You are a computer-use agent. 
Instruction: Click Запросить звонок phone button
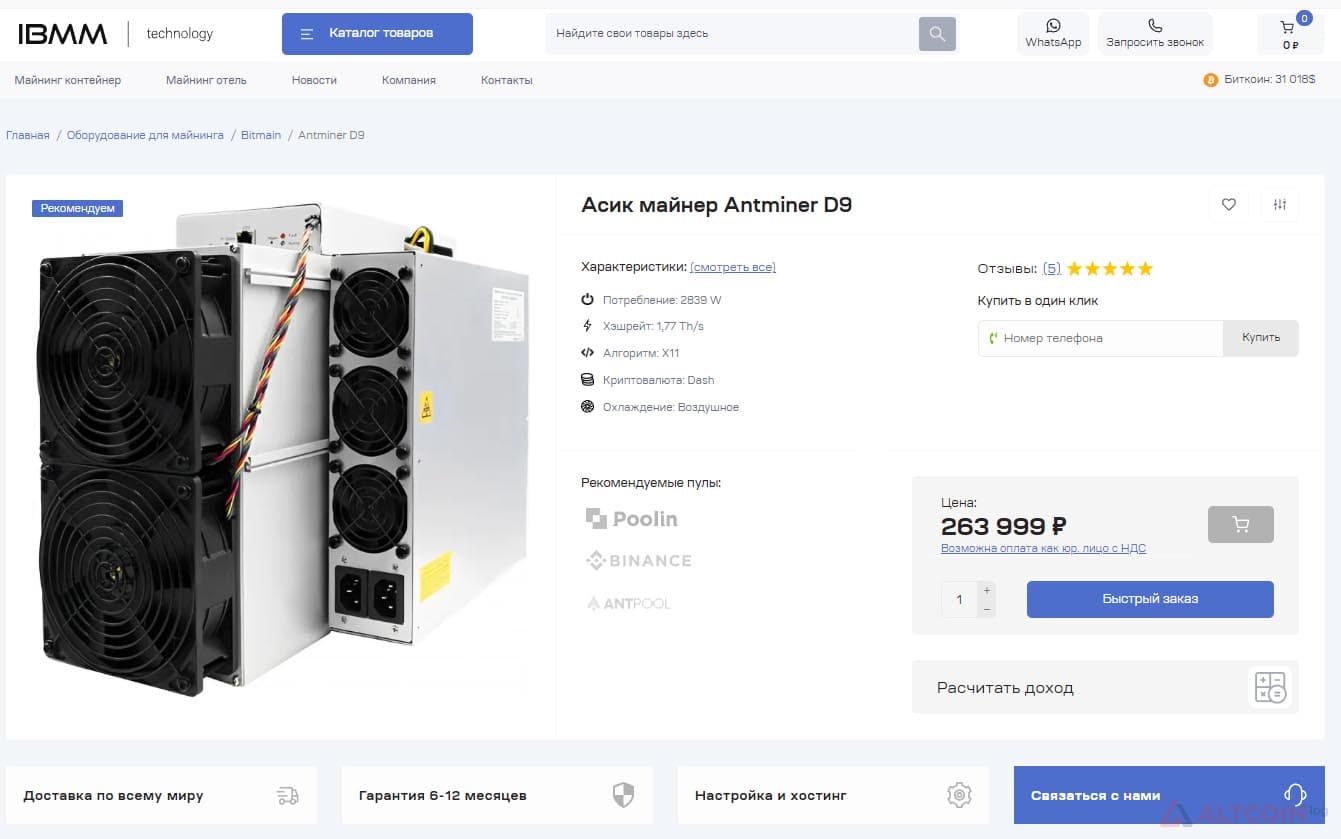(1155, 34)
